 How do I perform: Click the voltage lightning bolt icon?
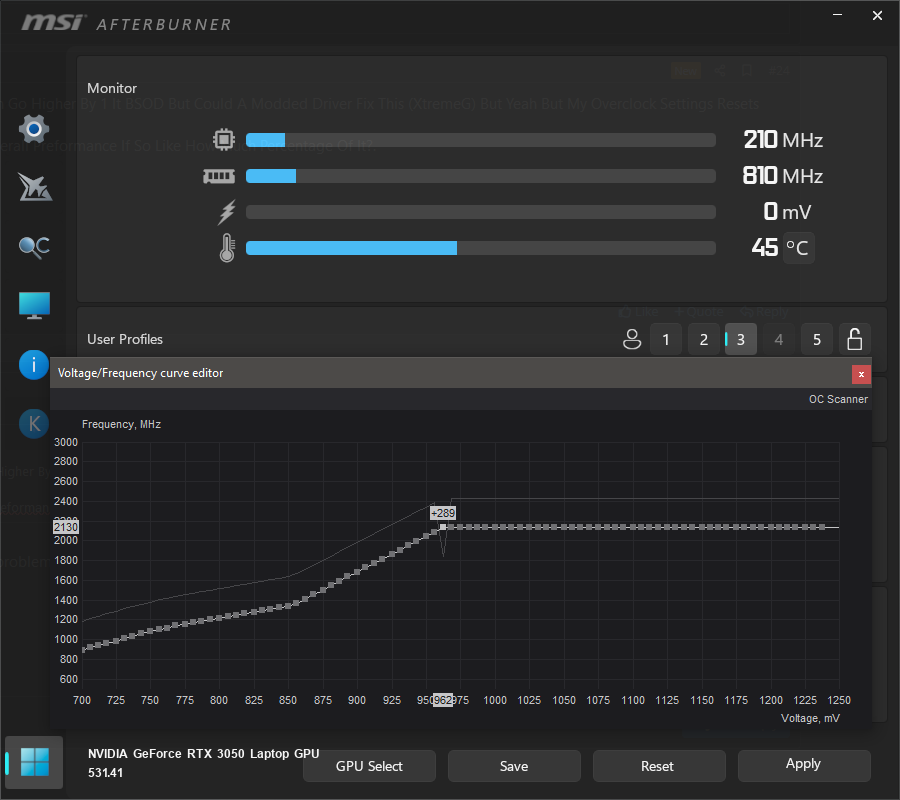(227, 212)
